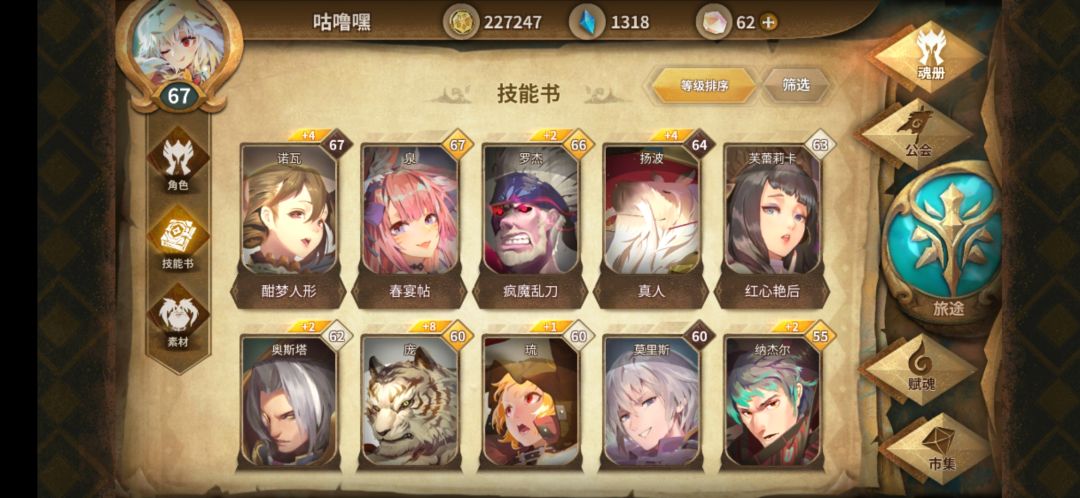Select the 罗杰 疯魔乱刀 card
This screenshot has height=498, width=1080.
point(531,220)
